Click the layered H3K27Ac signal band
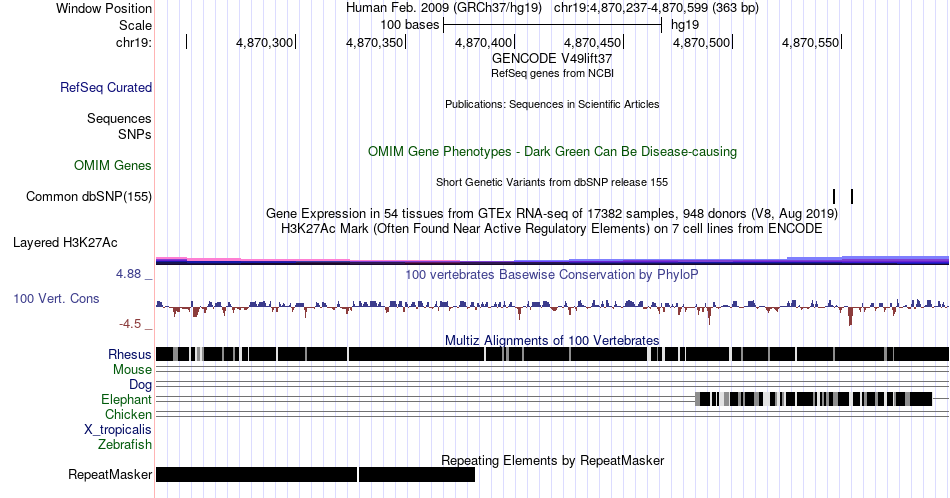 552,261
